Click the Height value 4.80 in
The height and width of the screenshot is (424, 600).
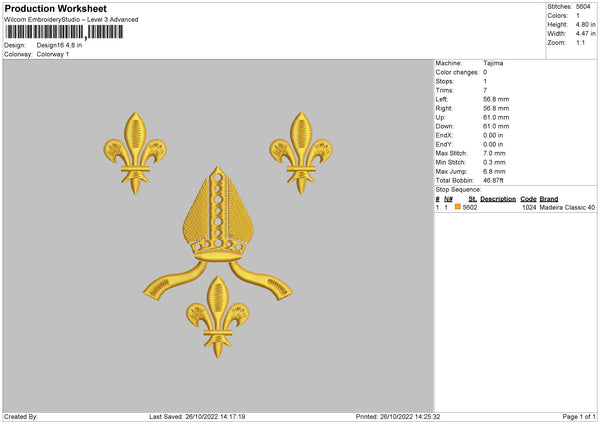[585, 24]
